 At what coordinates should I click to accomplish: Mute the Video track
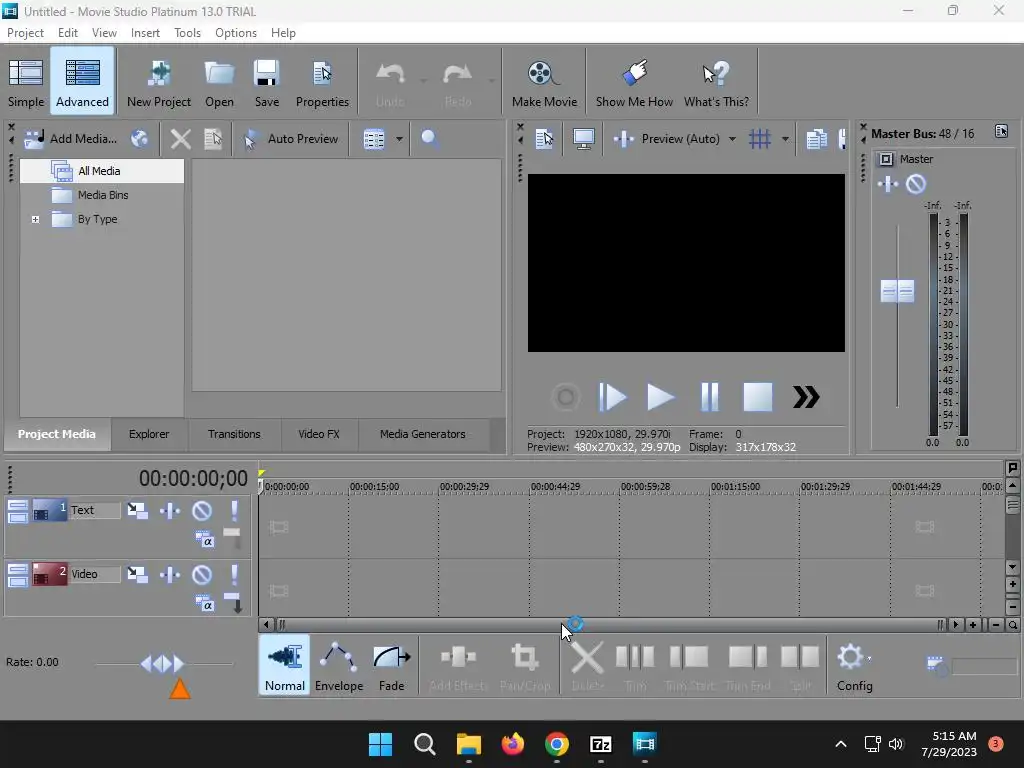coord(202,574)
